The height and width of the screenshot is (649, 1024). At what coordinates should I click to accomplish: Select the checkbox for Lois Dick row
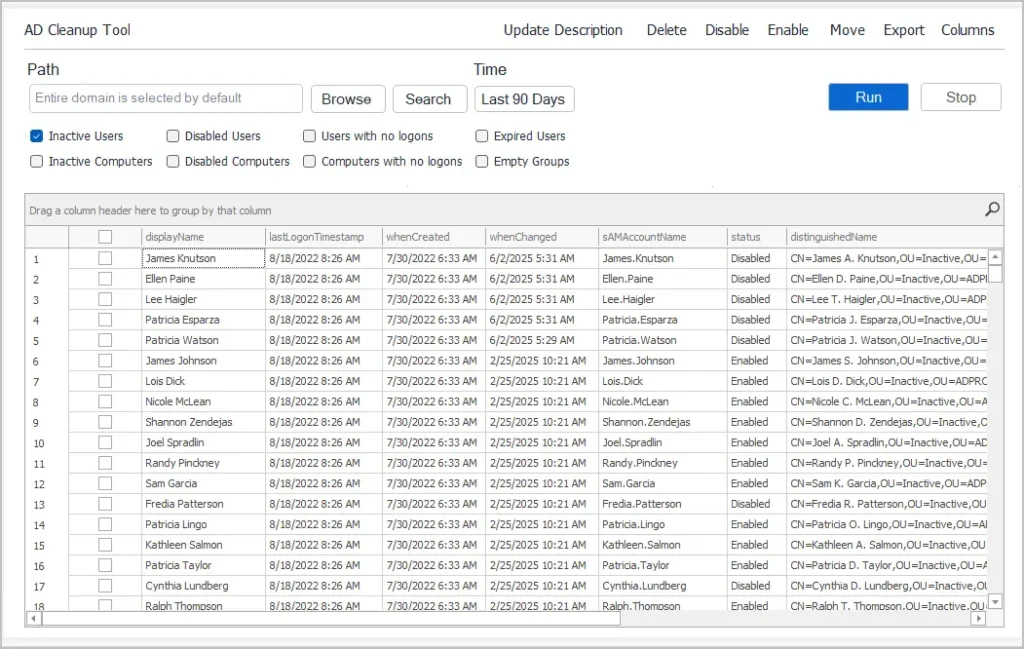tap(104, 381)
